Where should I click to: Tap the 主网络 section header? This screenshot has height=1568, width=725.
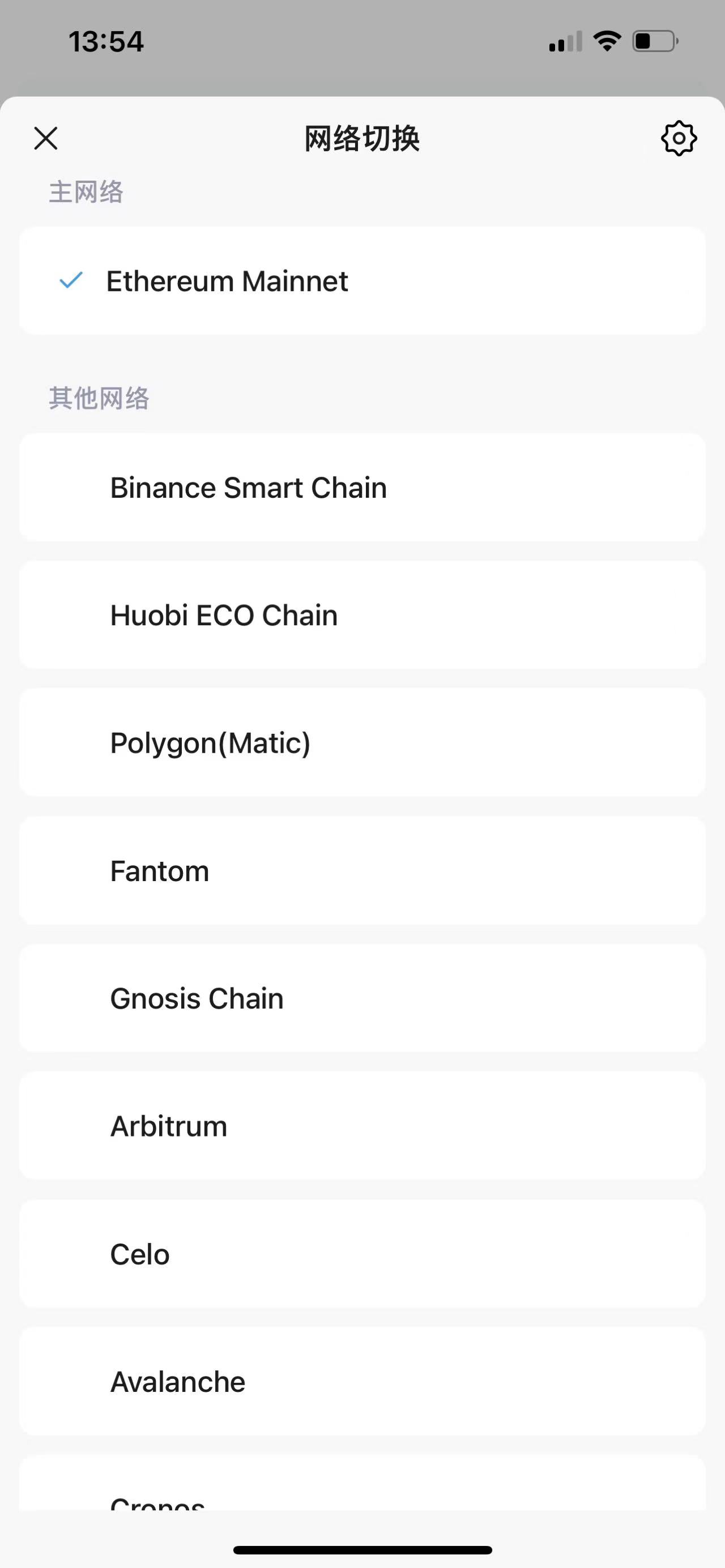pyautogui.click(x=86, y=192)
